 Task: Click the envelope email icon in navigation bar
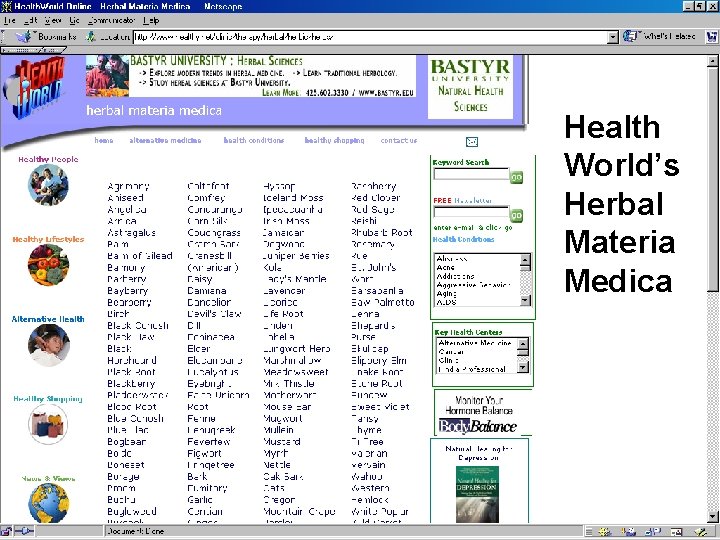coord(472,141)
